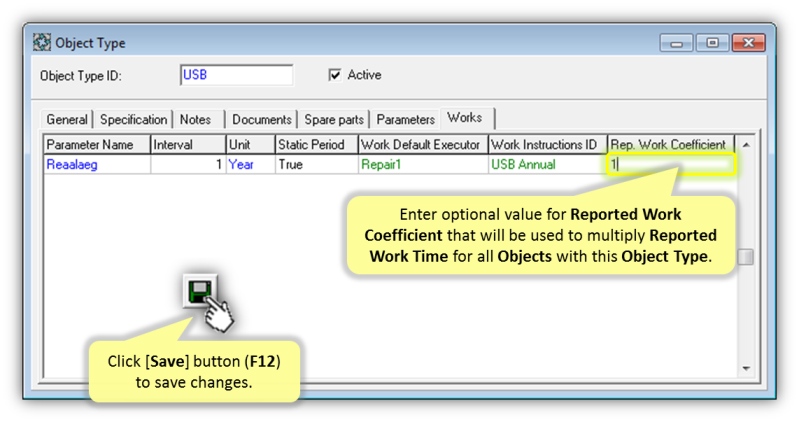Switch to the Documents tab
Viewport: 799px width, 422px height.
point(262,119)
